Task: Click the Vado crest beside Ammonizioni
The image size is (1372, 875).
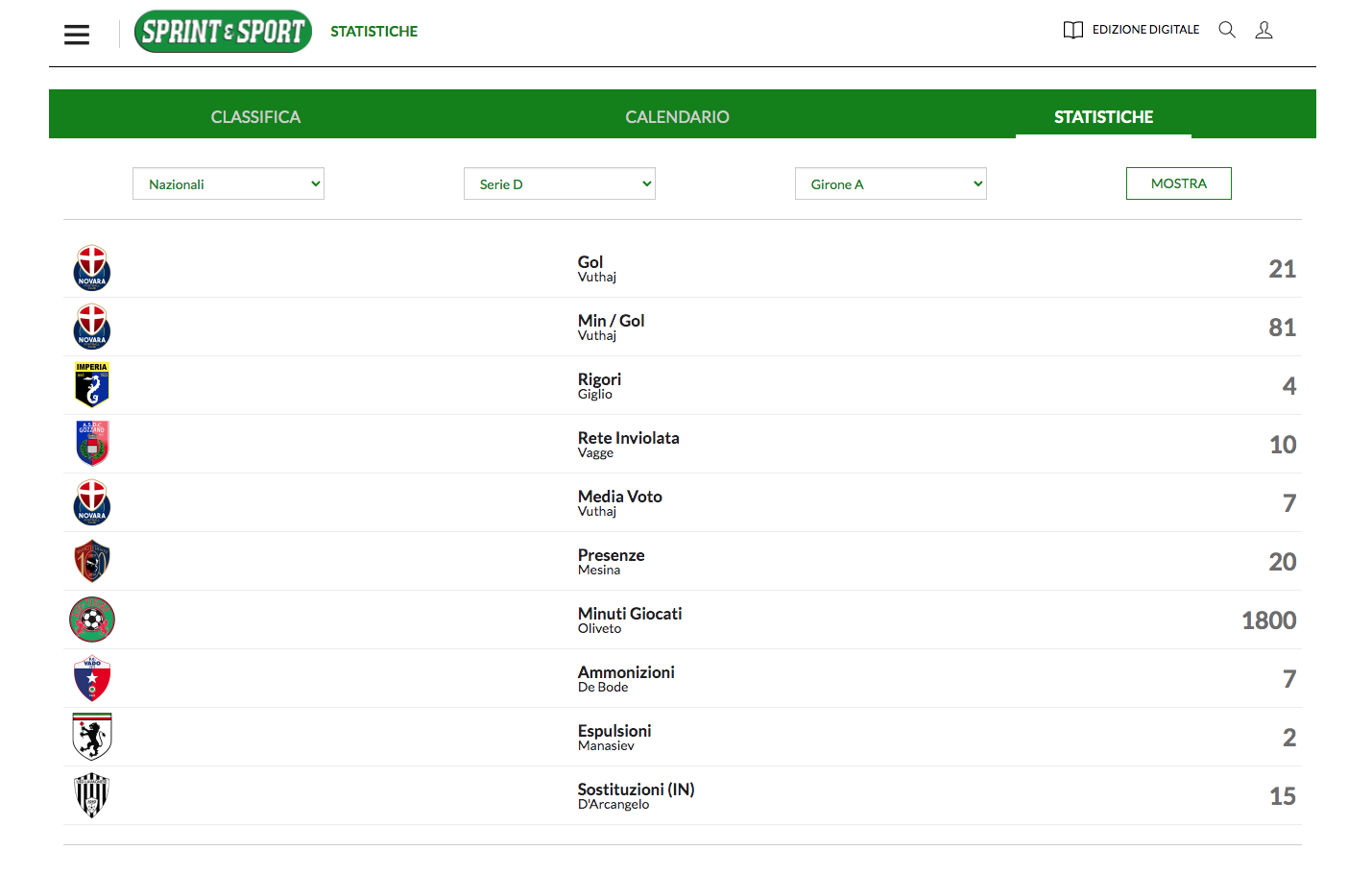Action: (x=92, y=678)
